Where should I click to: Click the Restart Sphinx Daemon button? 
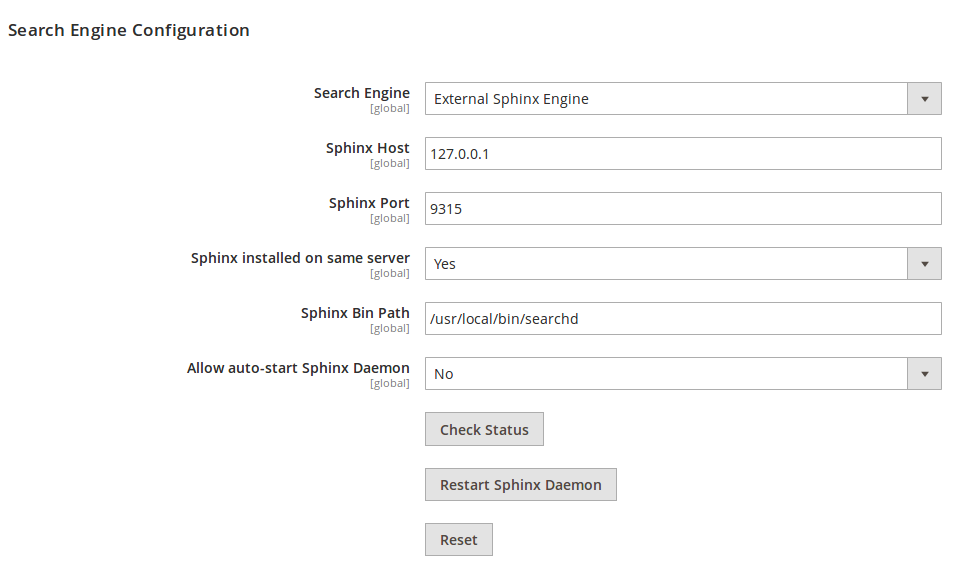[520, 484]
